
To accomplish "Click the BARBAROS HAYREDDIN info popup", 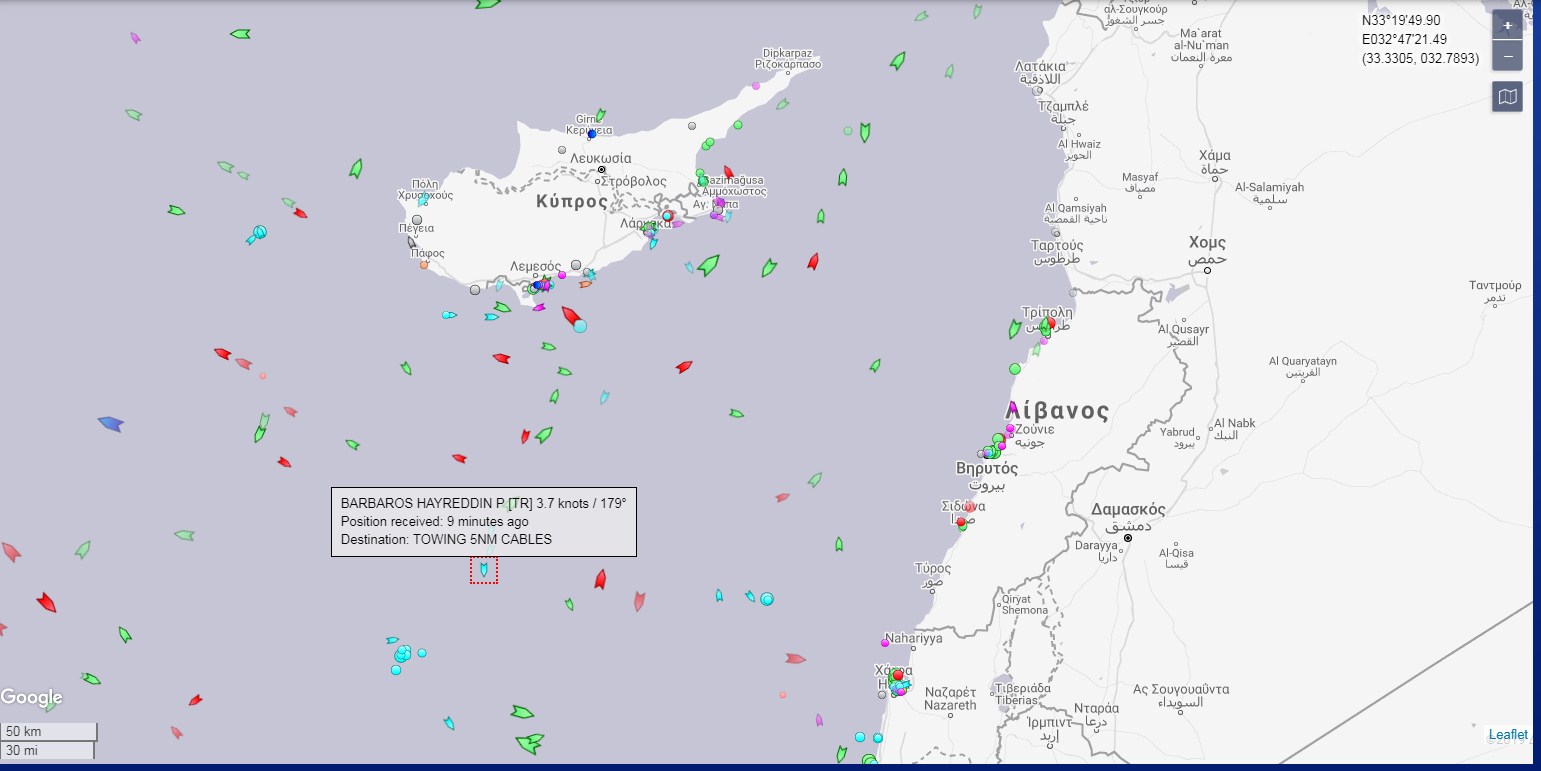I will [x=484, y=521].
